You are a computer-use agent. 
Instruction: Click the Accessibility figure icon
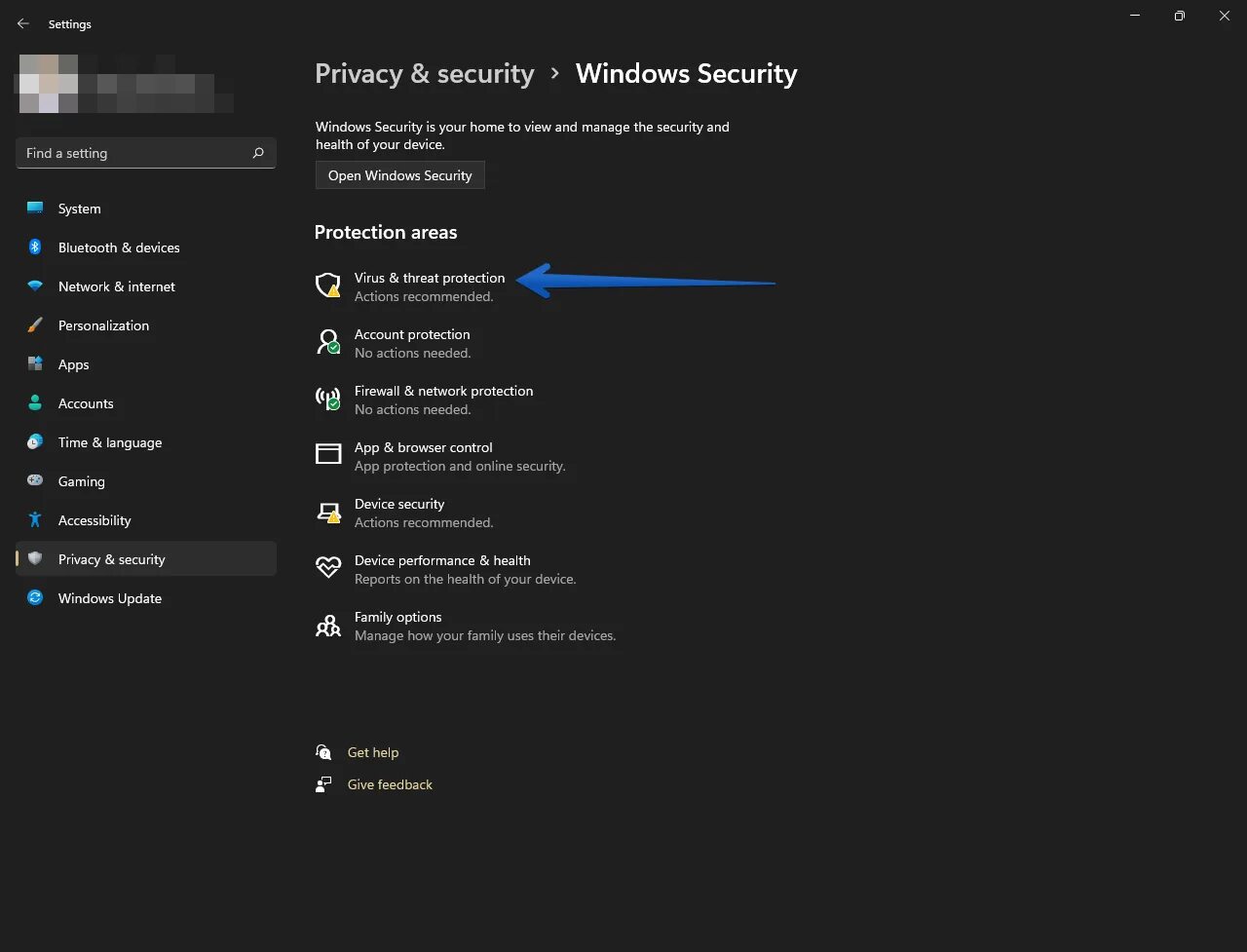point(35,520)
